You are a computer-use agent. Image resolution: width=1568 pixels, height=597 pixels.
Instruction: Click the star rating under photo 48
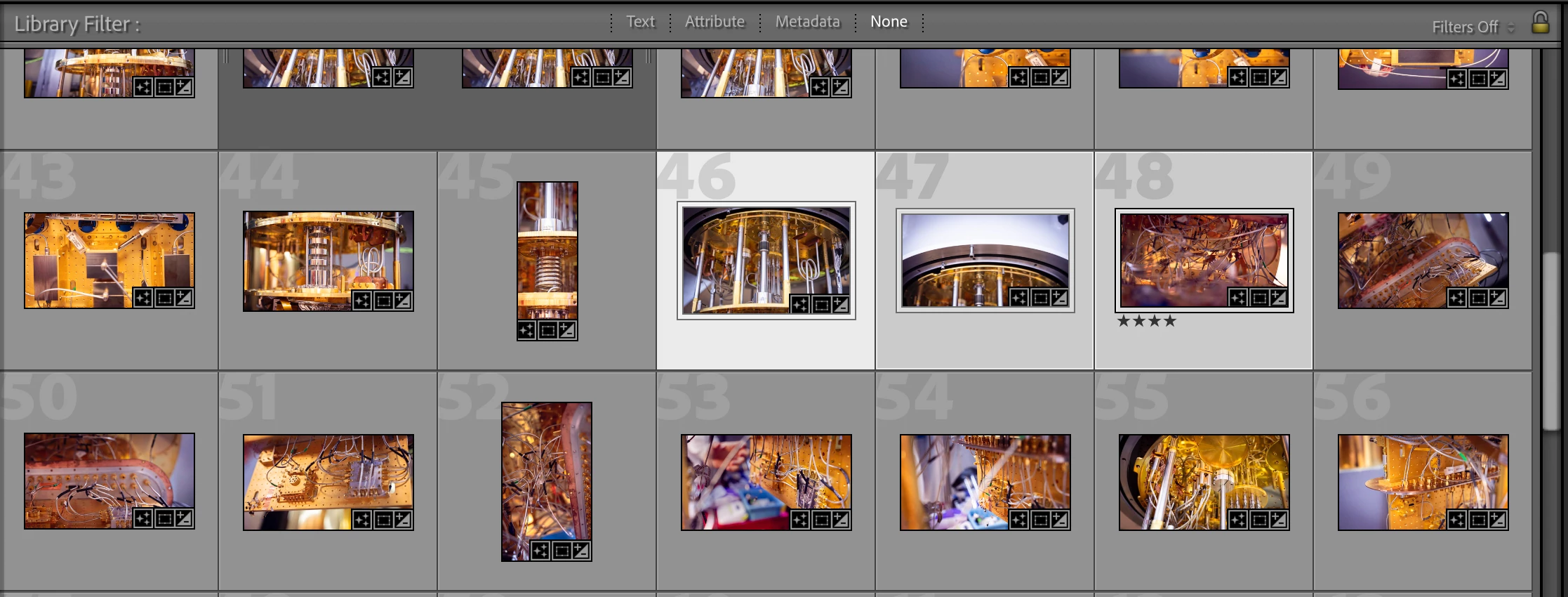point(1146,321)
